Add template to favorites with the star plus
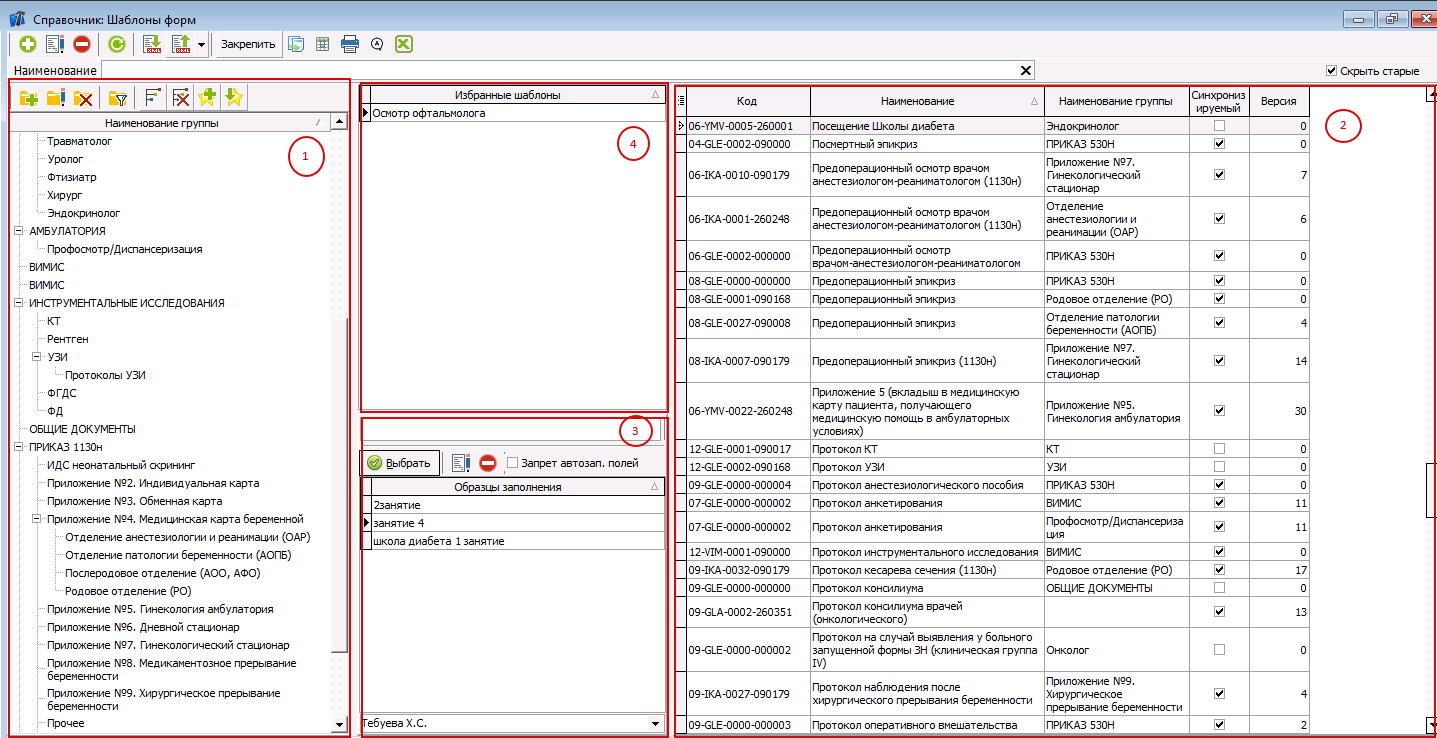 click(x=208, y=97)
